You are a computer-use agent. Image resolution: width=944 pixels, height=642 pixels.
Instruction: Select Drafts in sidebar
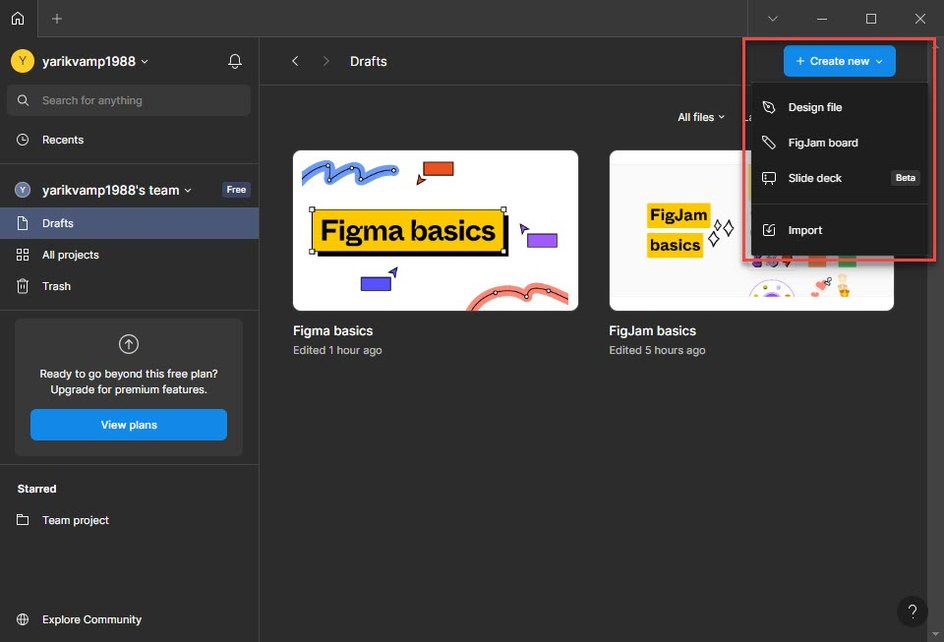click(x=129, y=223)
